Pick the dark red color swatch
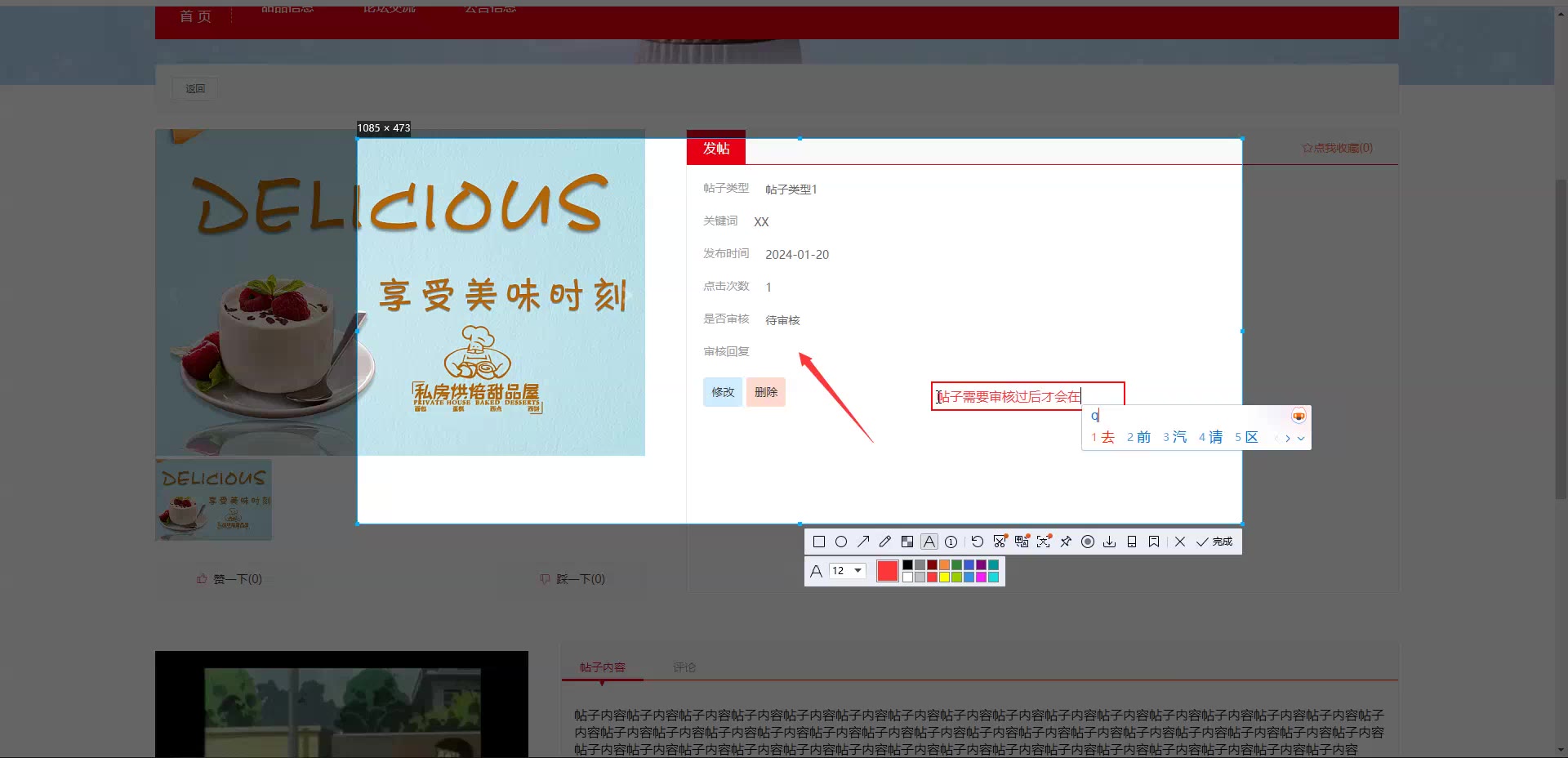This screenshot has width=1568, height=758. pos(932,565)
